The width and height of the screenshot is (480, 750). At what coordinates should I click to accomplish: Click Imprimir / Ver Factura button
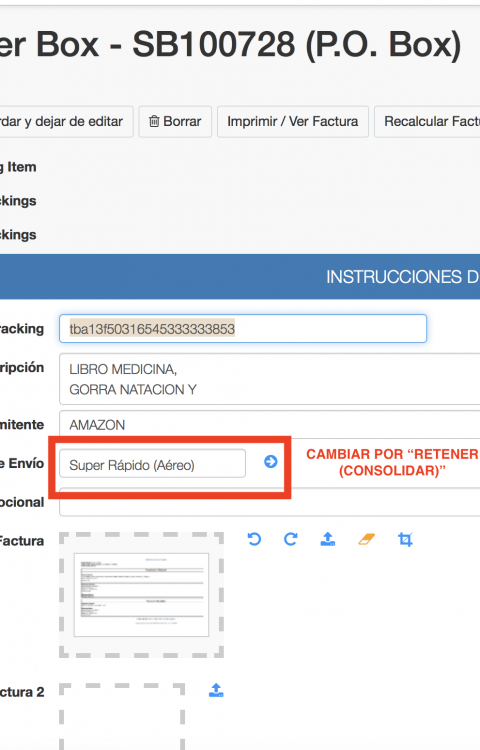click(x=293, y=121)
